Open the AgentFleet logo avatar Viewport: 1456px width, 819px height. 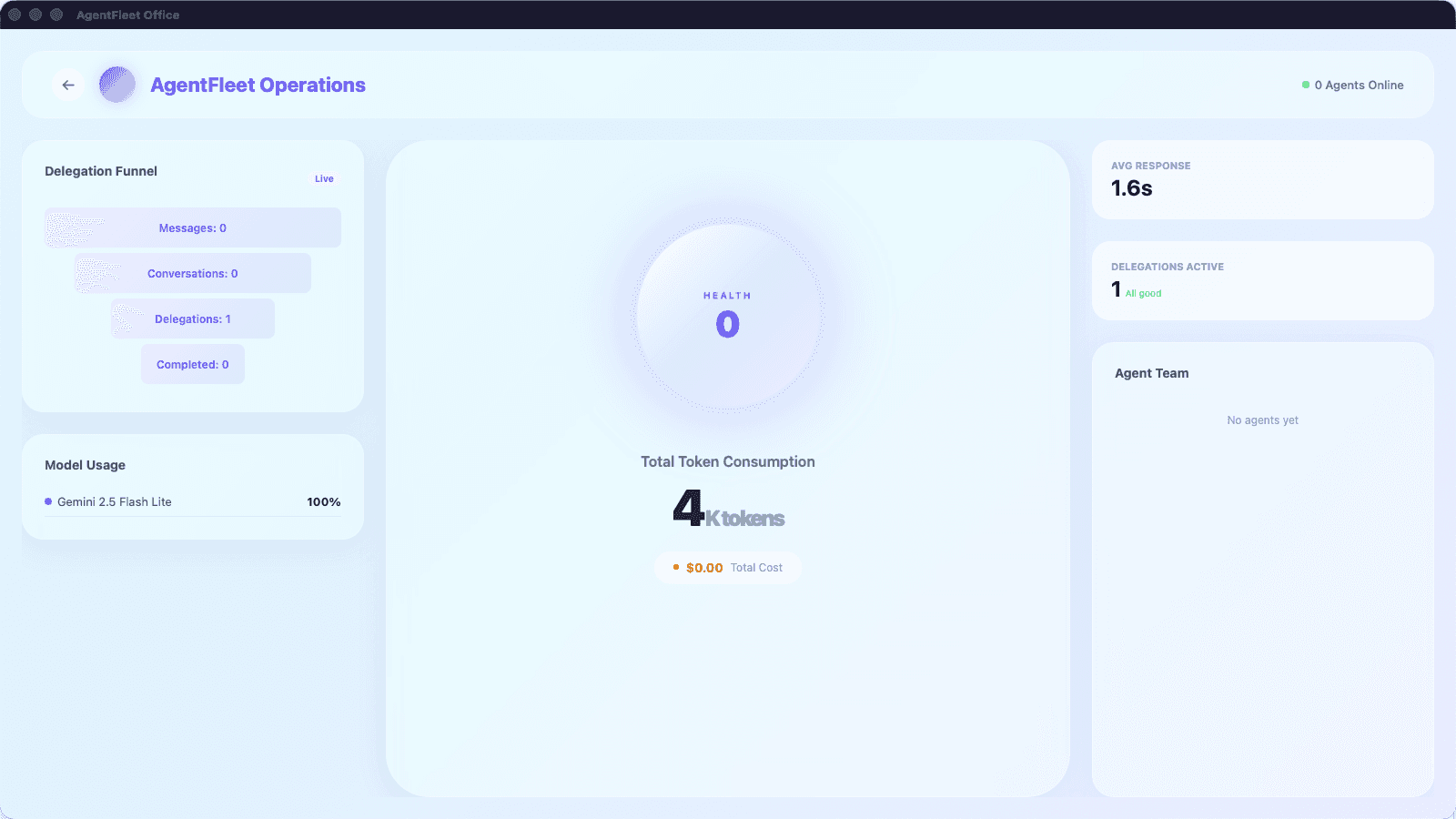point(116,85)
